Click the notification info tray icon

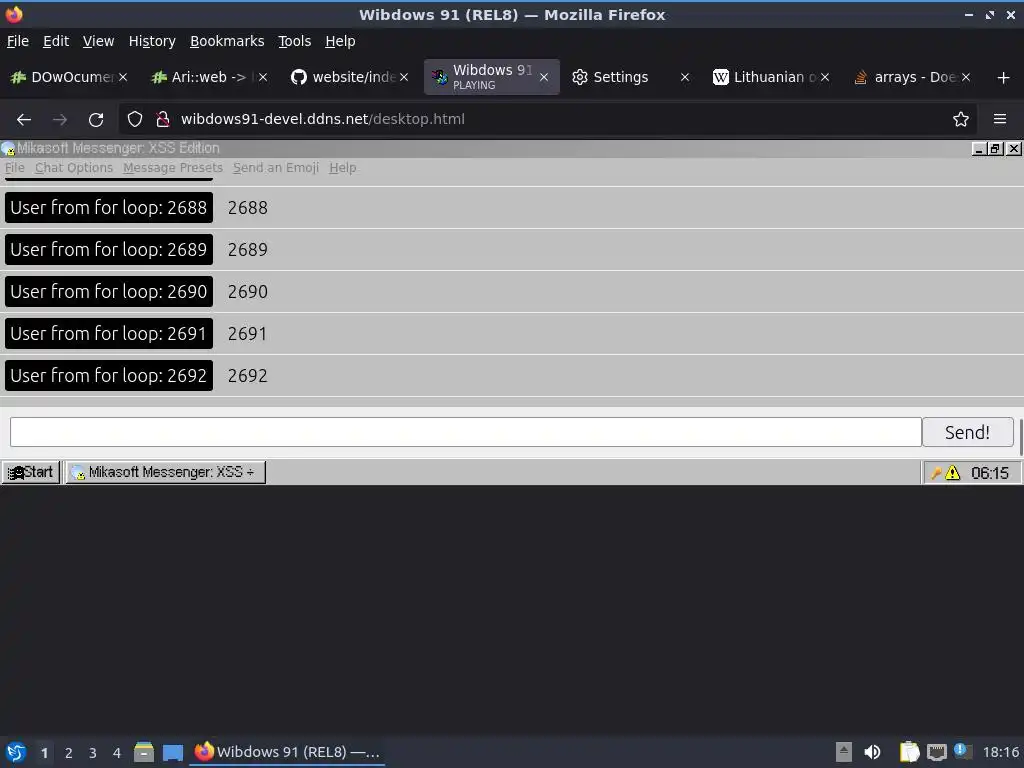point(962,751)
